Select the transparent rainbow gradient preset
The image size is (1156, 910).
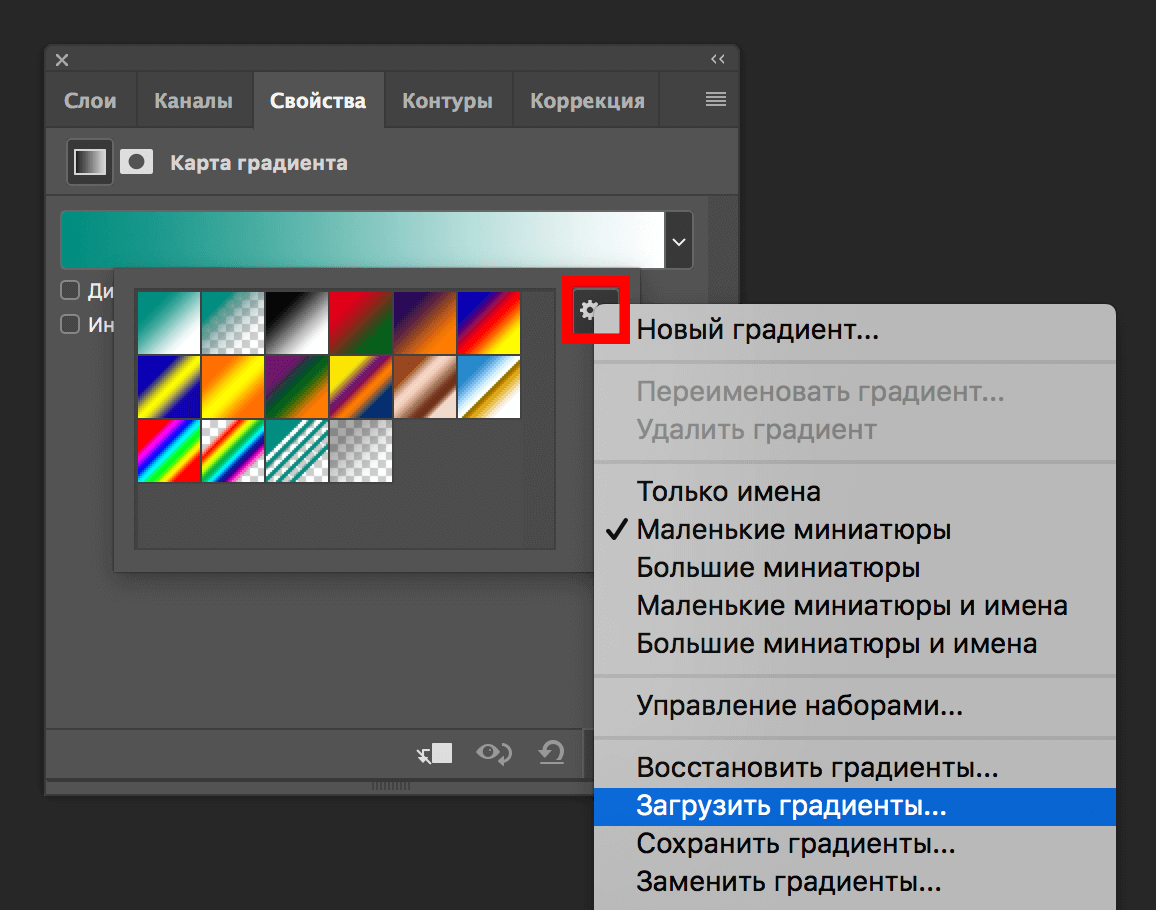233,451
